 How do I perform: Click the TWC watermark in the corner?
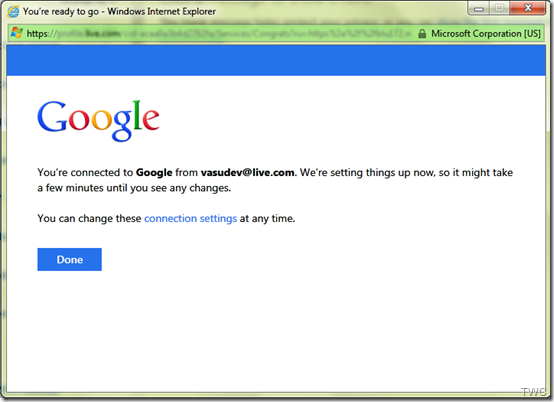pos(534,392)
